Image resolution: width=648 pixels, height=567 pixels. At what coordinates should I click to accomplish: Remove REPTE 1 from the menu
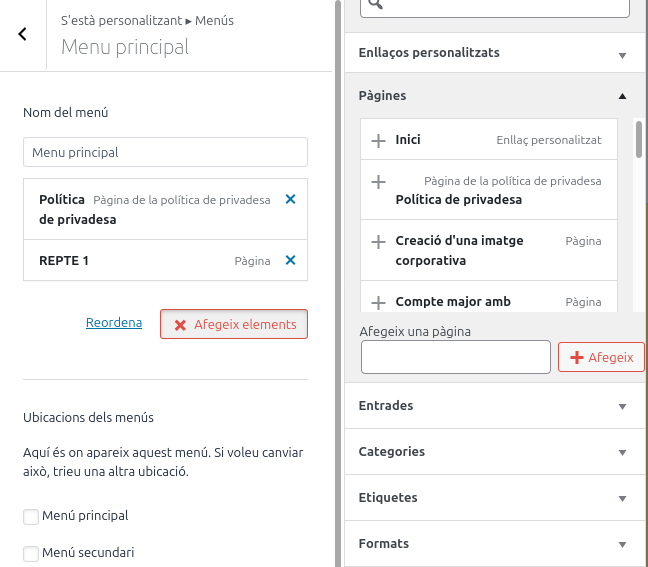coord(290,260)
